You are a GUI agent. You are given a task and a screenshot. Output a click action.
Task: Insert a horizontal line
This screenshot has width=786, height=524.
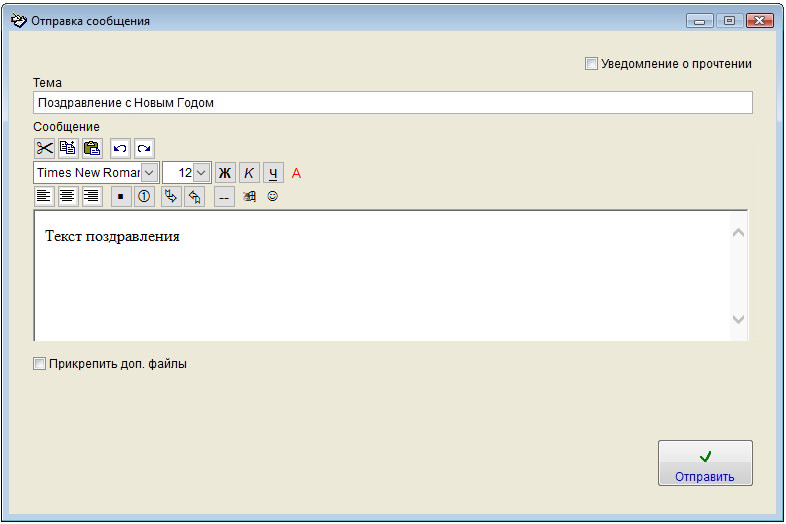click(224, 196)
